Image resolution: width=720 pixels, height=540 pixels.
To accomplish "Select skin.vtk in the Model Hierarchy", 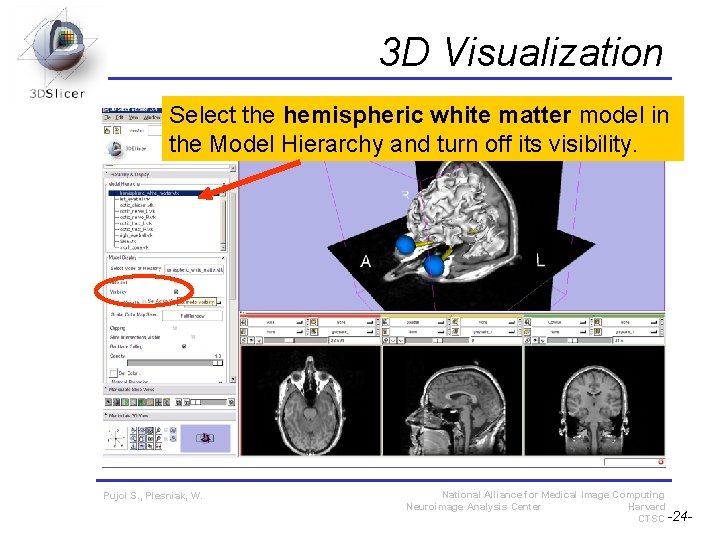I will [128, 241].
